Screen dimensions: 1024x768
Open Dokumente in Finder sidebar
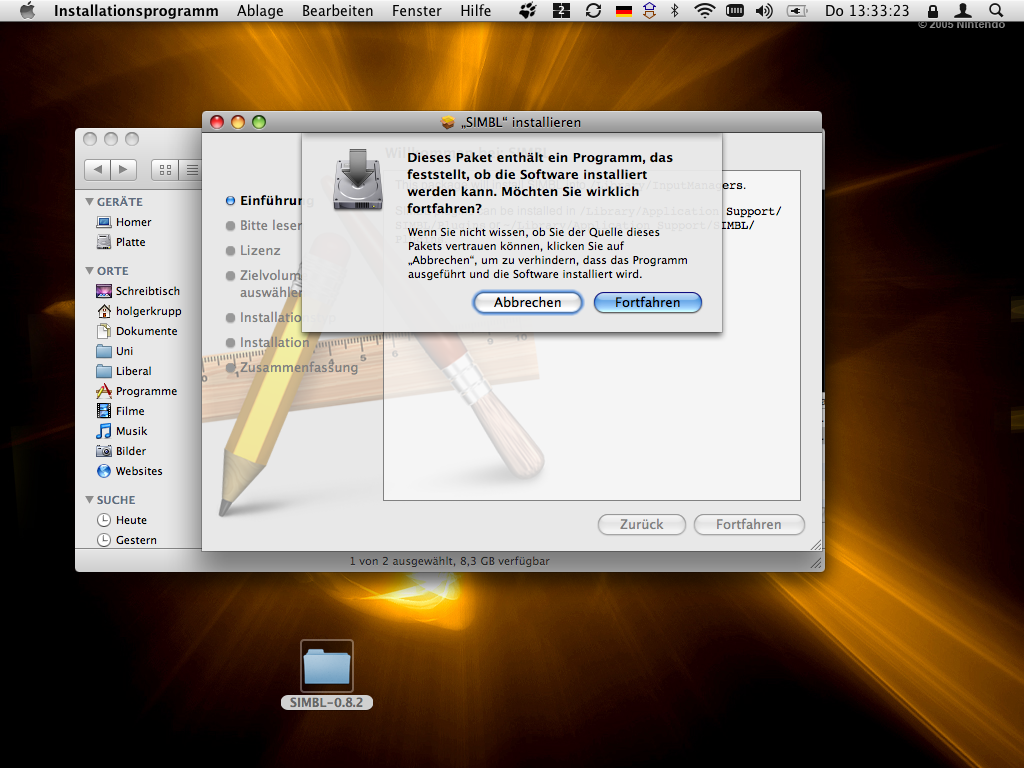pos(136,331)
